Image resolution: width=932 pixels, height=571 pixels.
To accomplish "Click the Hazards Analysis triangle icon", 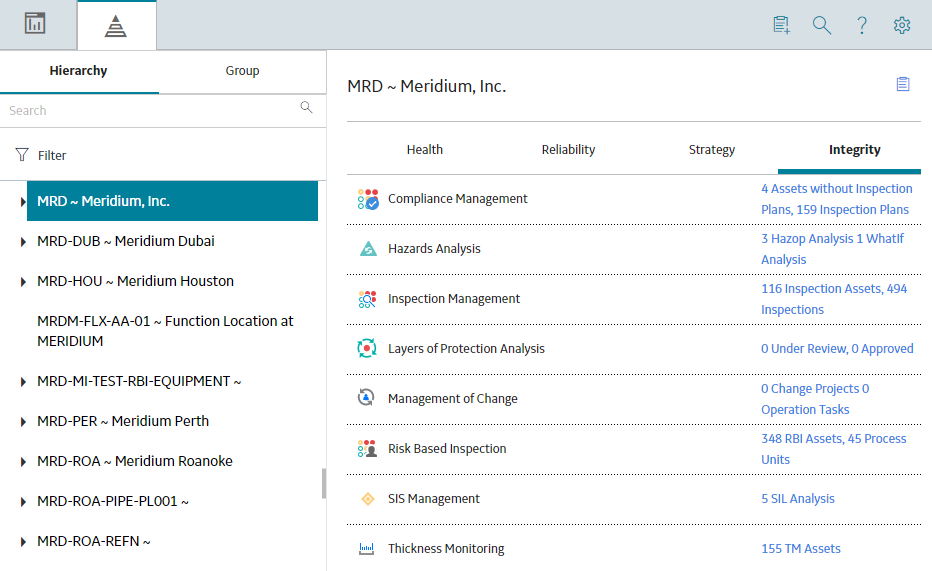I will pos(368,249).
